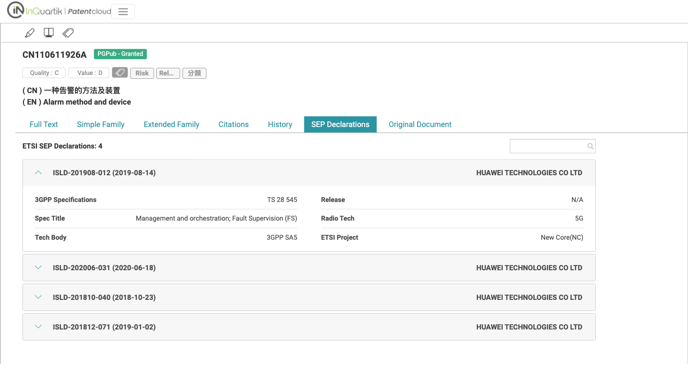Screen dimensions: 688x382
Task: Collapse the ISLD-201908-012 declaration chevron
Action: tap(38, 173)
